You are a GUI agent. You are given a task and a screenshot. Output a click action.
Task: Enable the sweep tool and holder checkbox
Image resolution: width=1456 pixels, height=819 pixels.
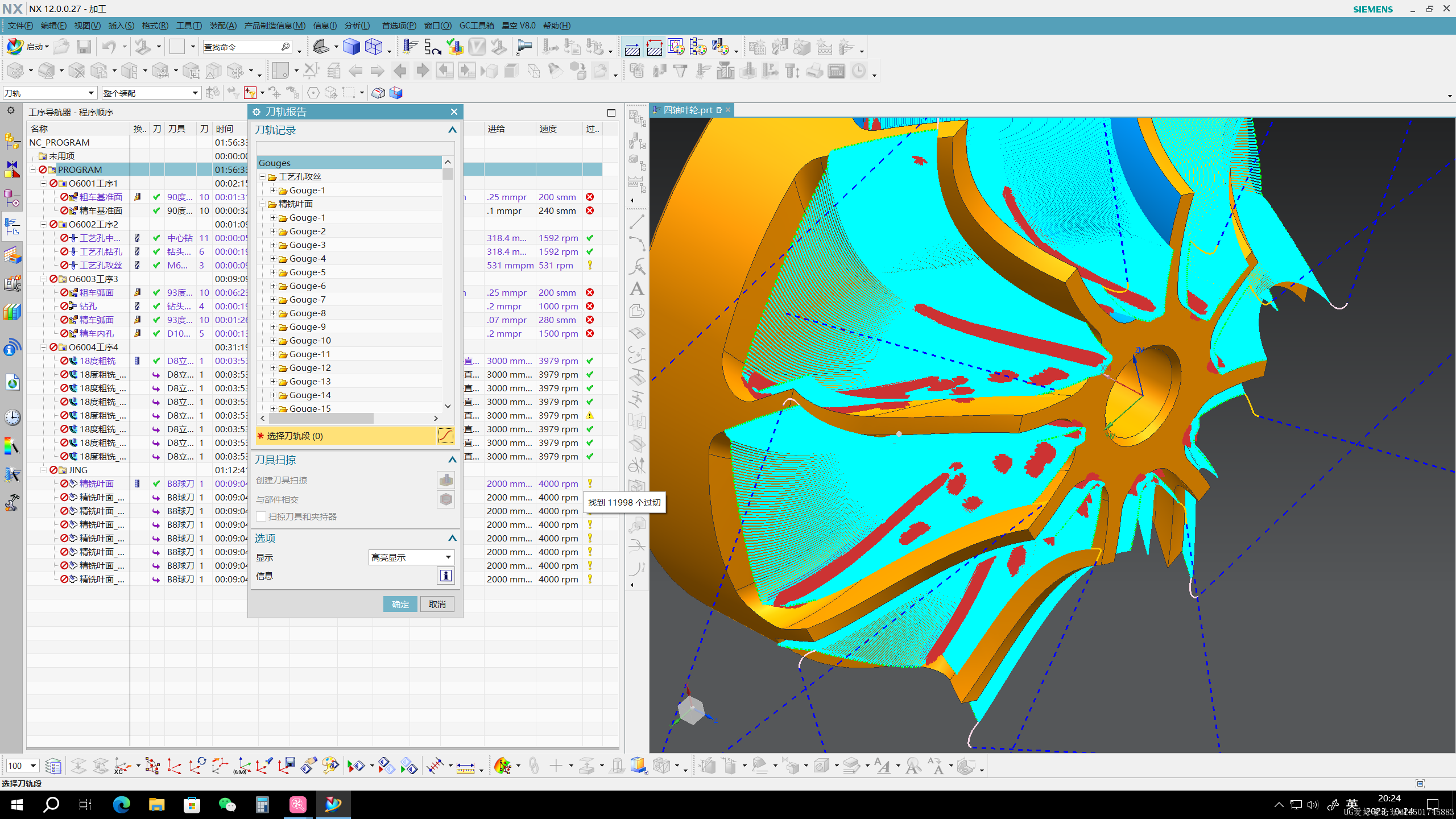point(261,516)
